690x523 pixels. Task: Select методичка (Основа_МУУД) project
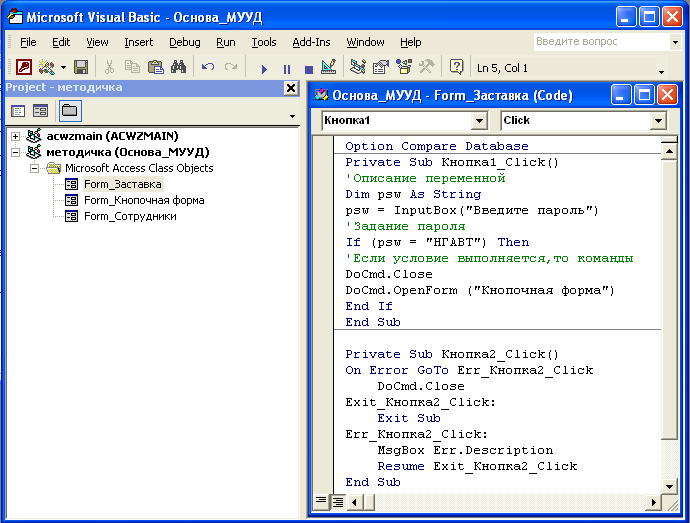(128, 152)
